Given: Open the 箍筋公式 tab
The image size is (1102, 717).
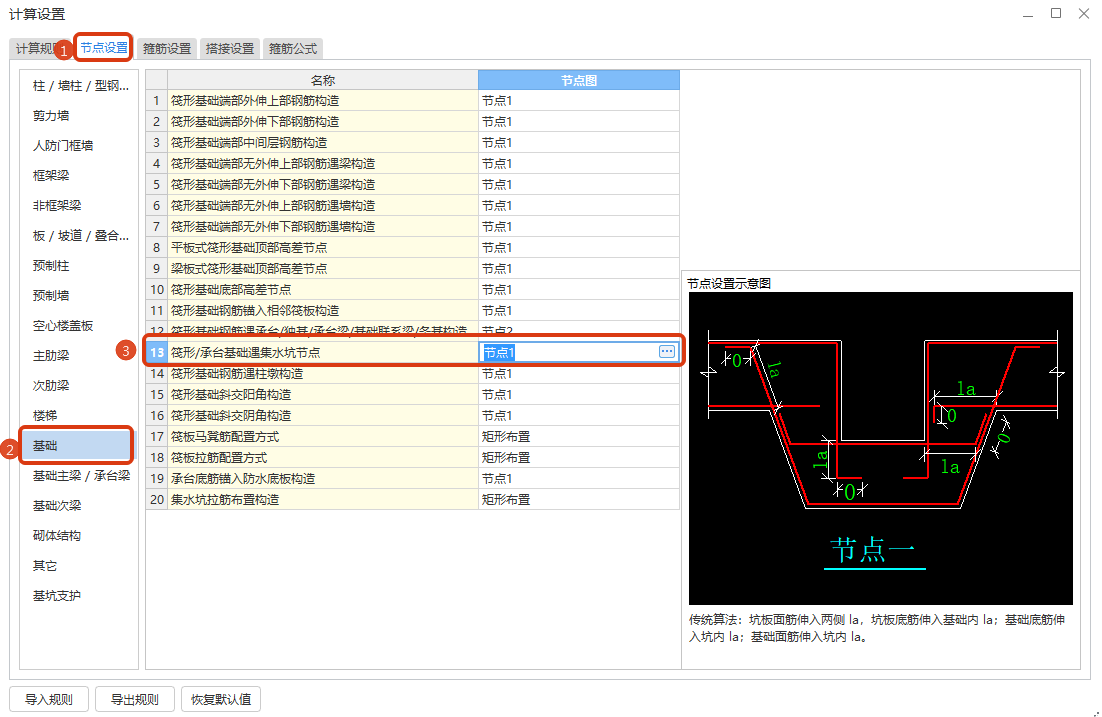Looking at the screenshot, I should click(293, 49).
